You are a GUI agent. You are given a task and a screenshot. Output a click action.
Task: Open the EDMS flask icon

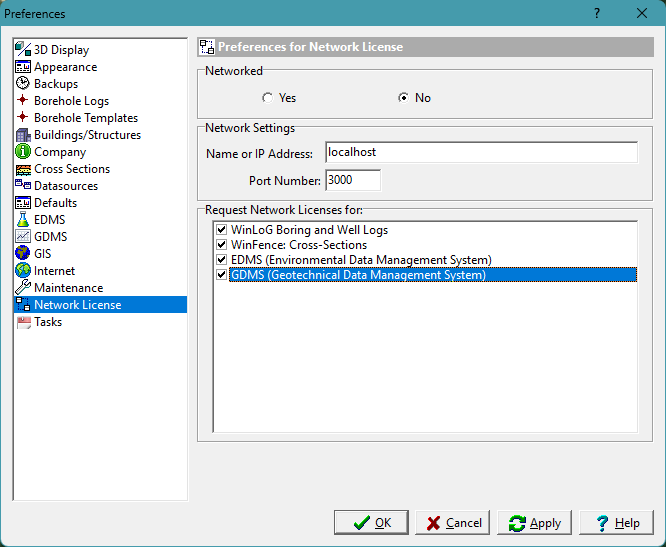pos(23,220)
